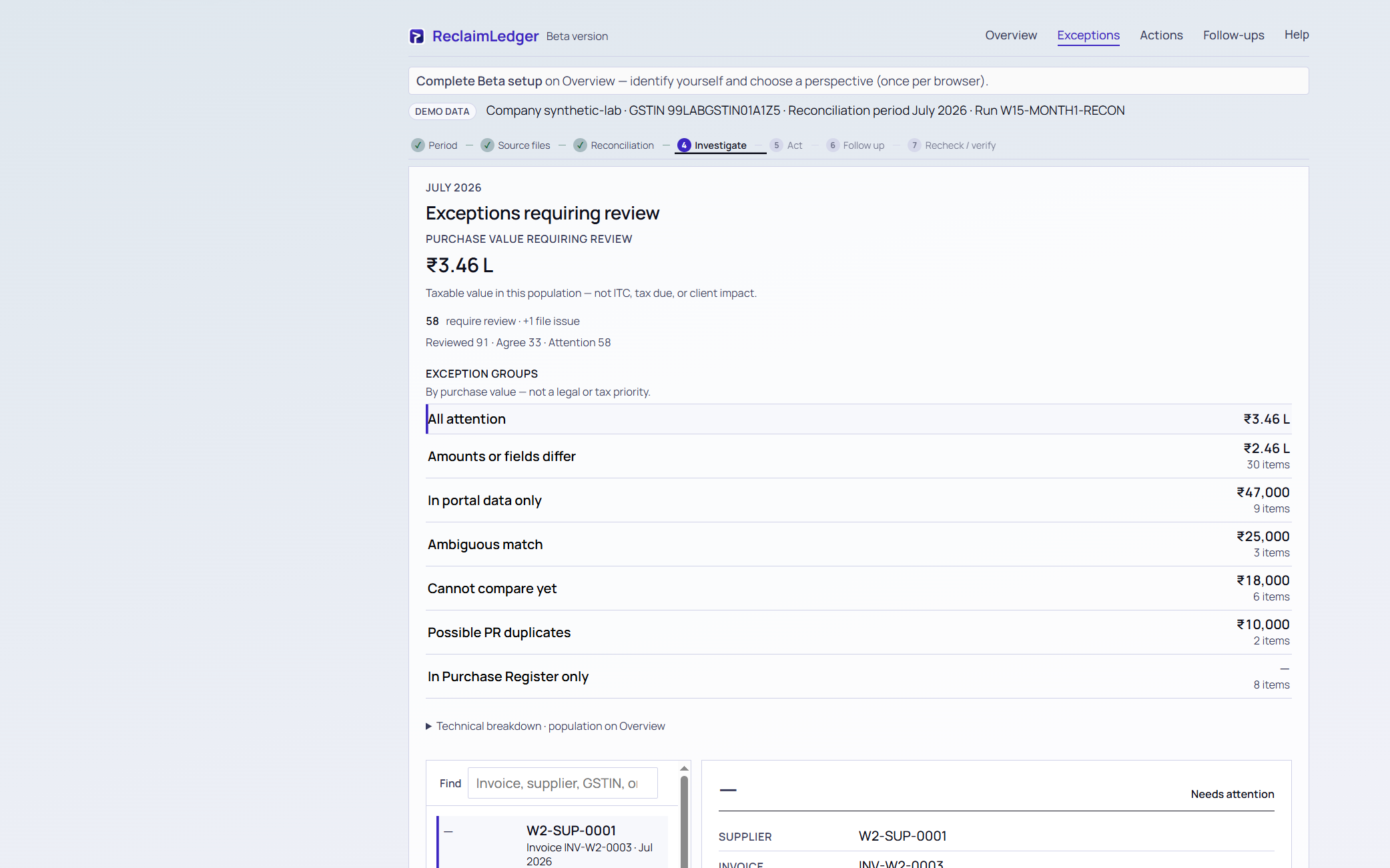1390x868 pixels.
Task: Click the Act step label
Action: pos(795,145)
